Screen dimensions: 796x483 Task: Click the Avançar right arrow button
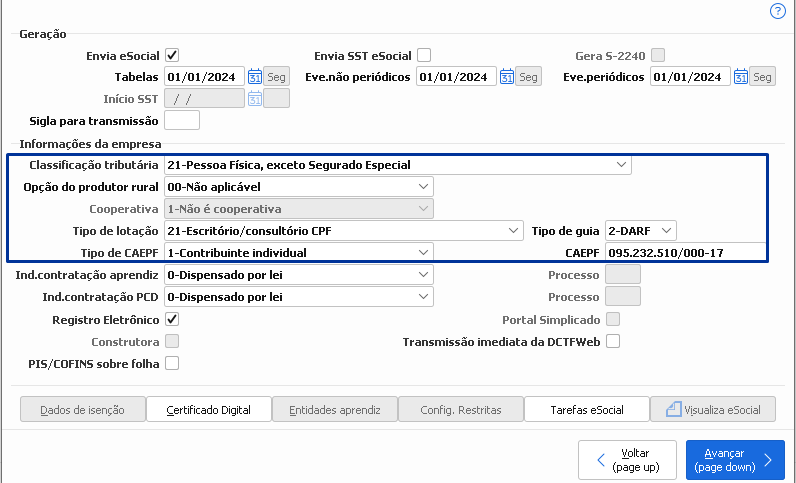click(767, 460)
